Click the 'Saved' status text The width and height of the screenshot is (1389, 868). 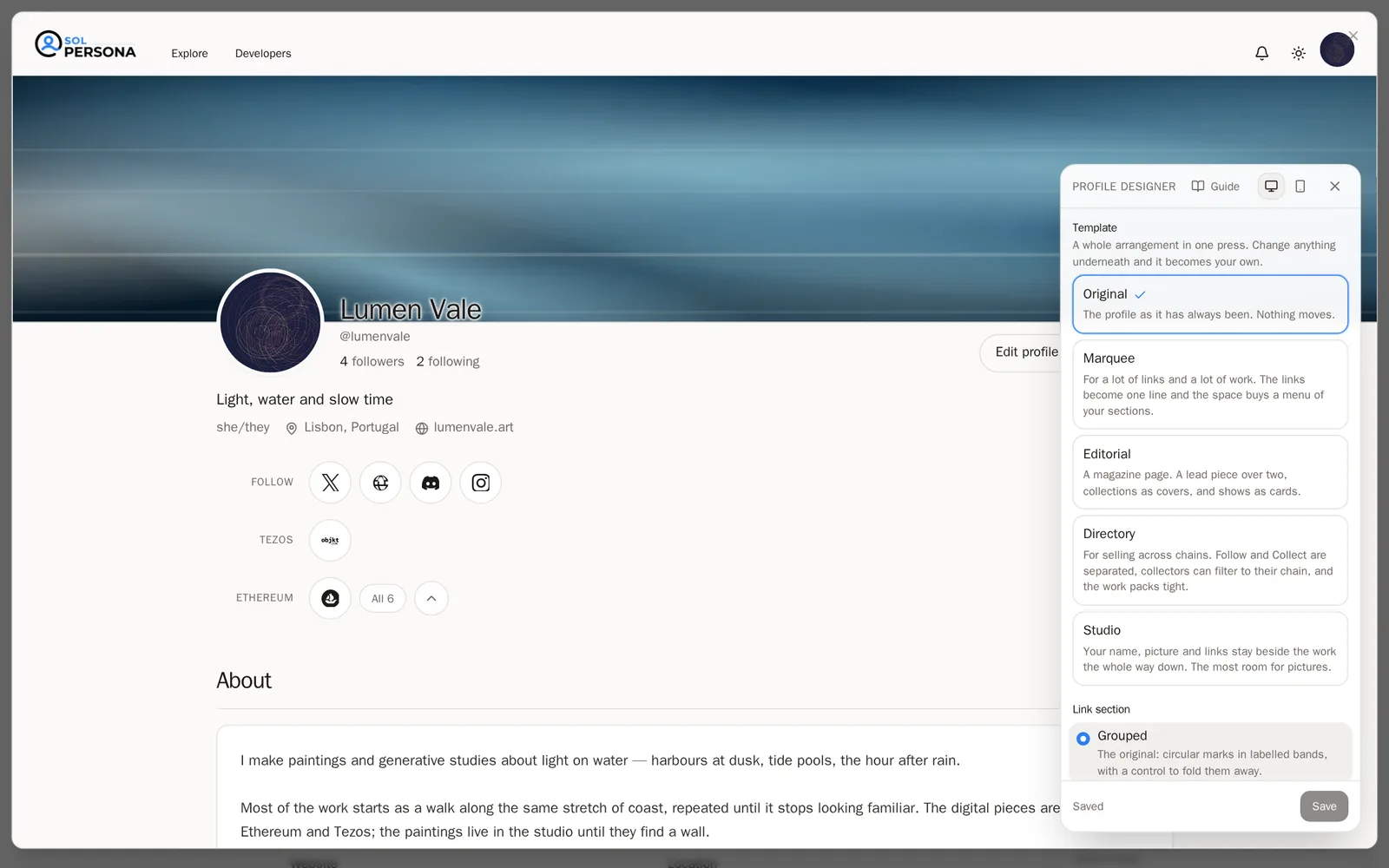1088,806
